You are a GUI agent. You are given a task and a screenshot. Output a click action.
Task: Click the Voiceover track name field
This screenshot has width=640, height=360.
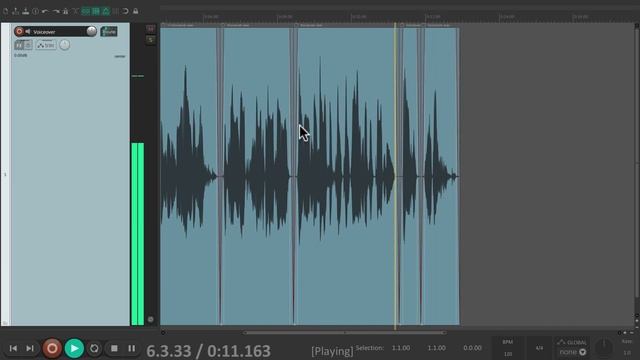tap(58, 32)
